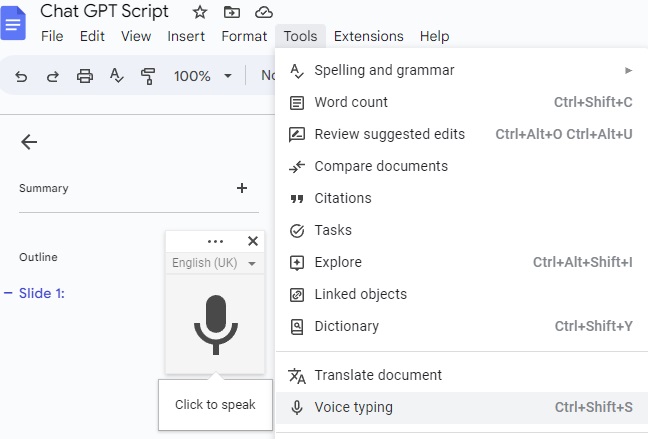Click the undo arrow in toolbar
The height and width of the screenshot is (439, 648).
(22, 76)
